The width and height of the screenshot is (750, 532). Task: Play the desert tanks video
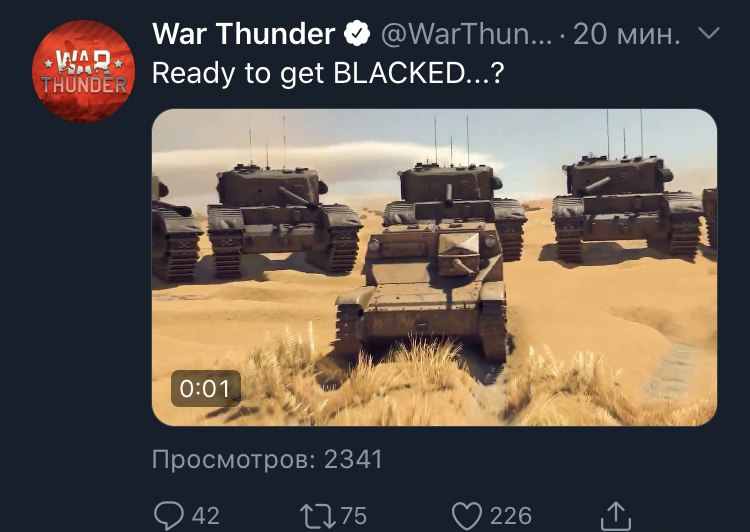(434, 267)
